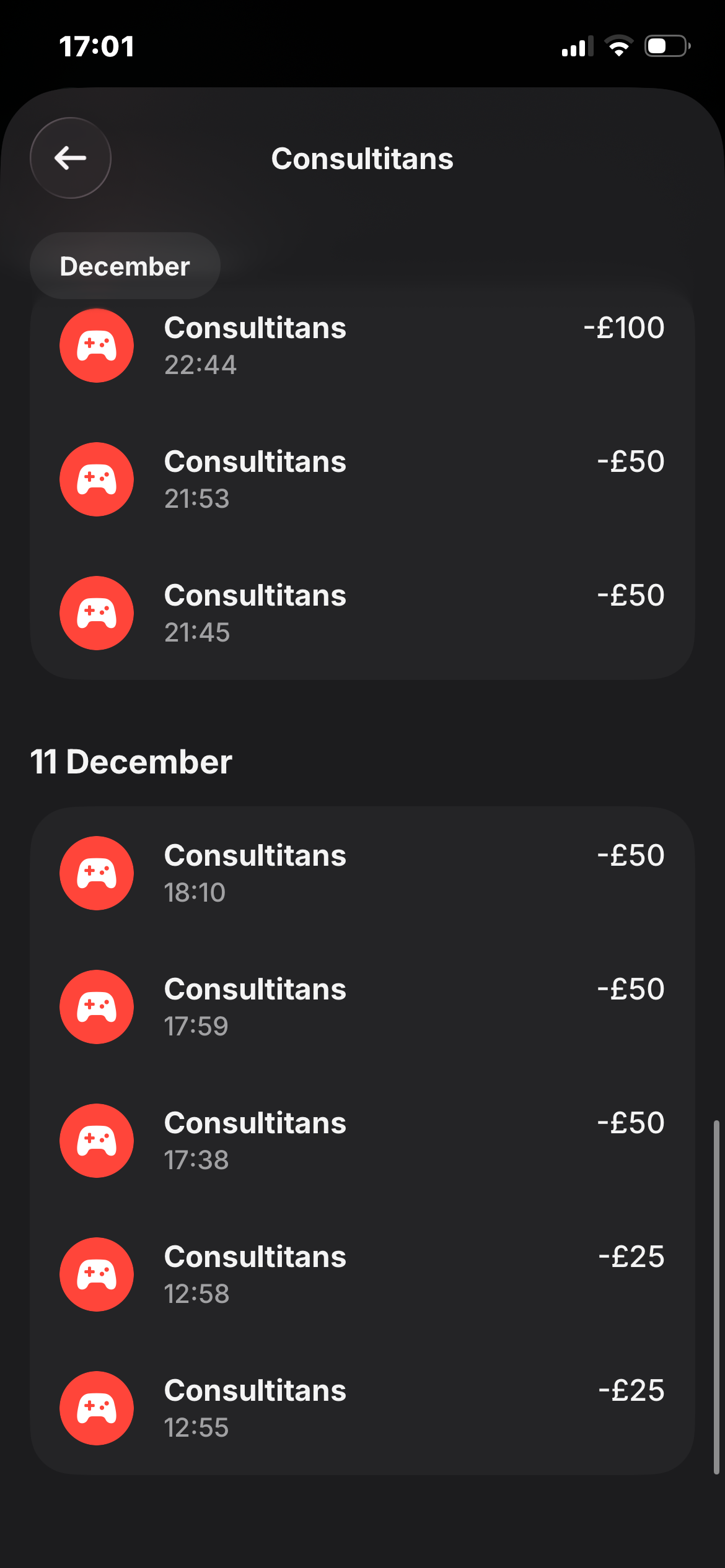Tap the gamepad icon for 12:55 transaction
Screen dimensions: 725x1568
(x=97, y=1408)
